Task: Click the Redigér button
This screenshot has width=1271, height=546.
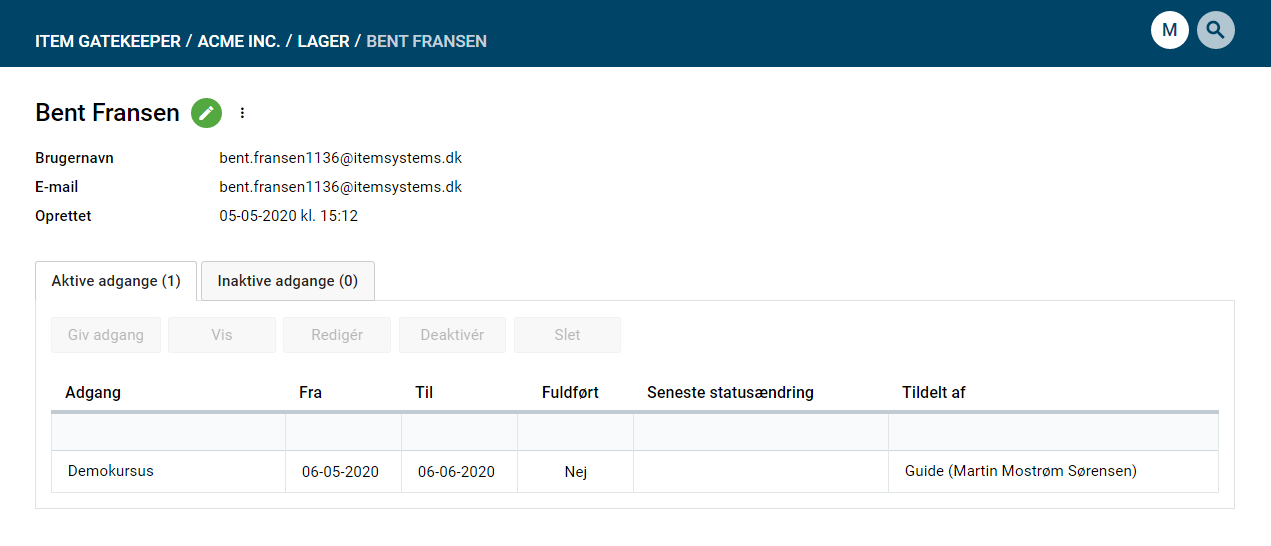Action: coord(337,335)
